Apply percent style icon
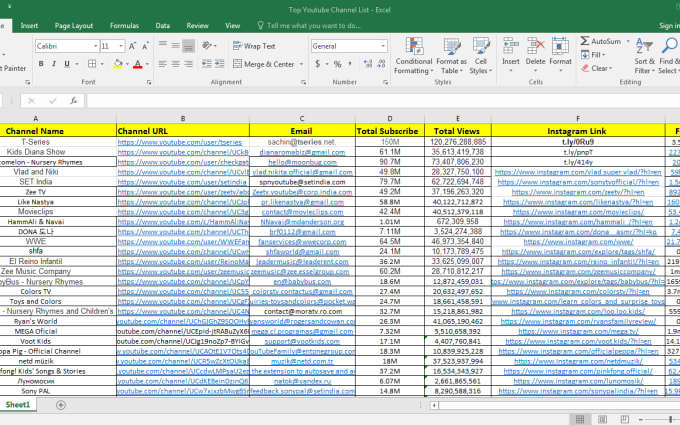680x425 pixels. [337, 64]
